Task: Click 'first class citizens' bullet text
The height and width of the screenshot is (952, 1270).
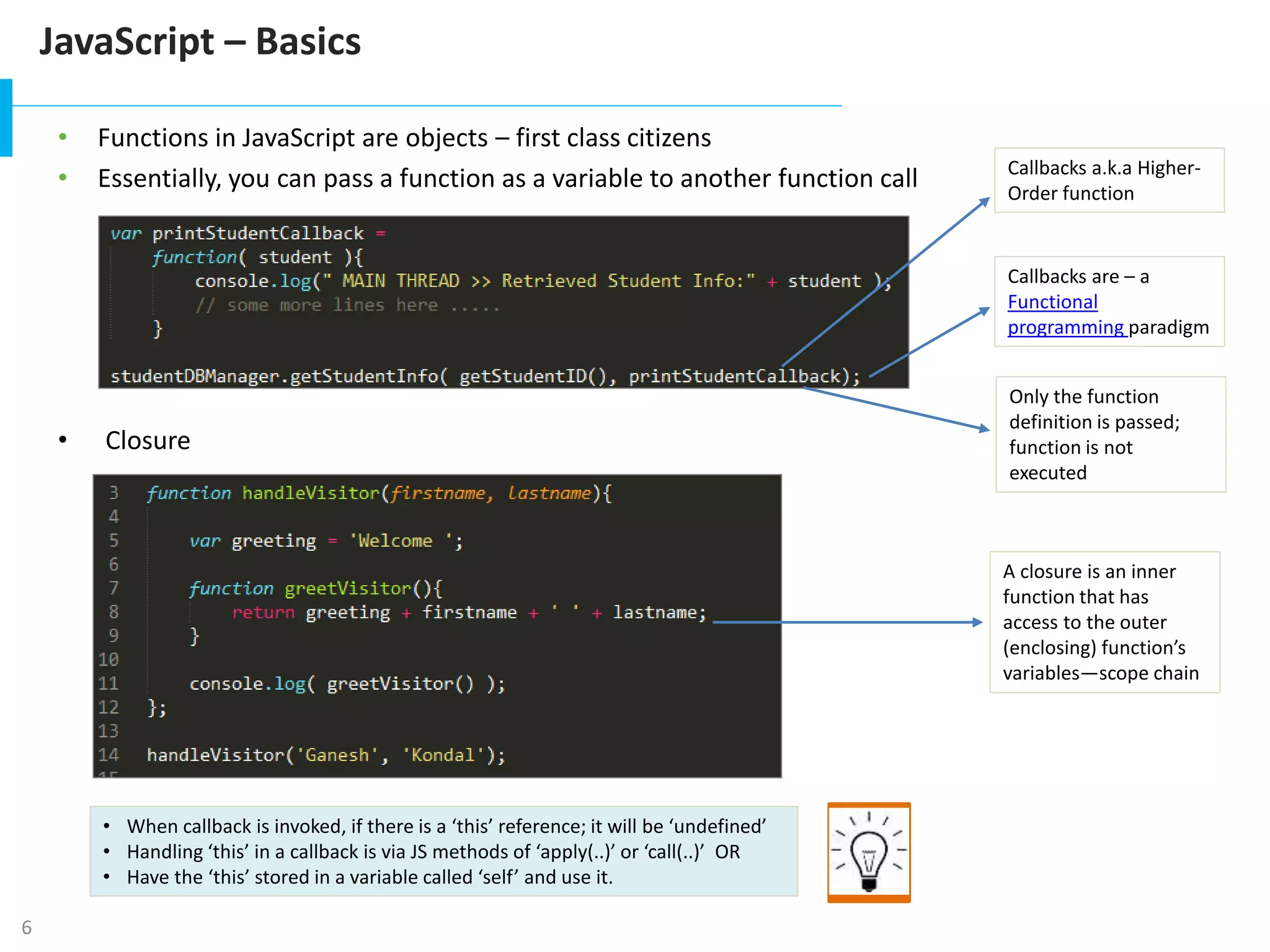Action: tap(613, 138)
